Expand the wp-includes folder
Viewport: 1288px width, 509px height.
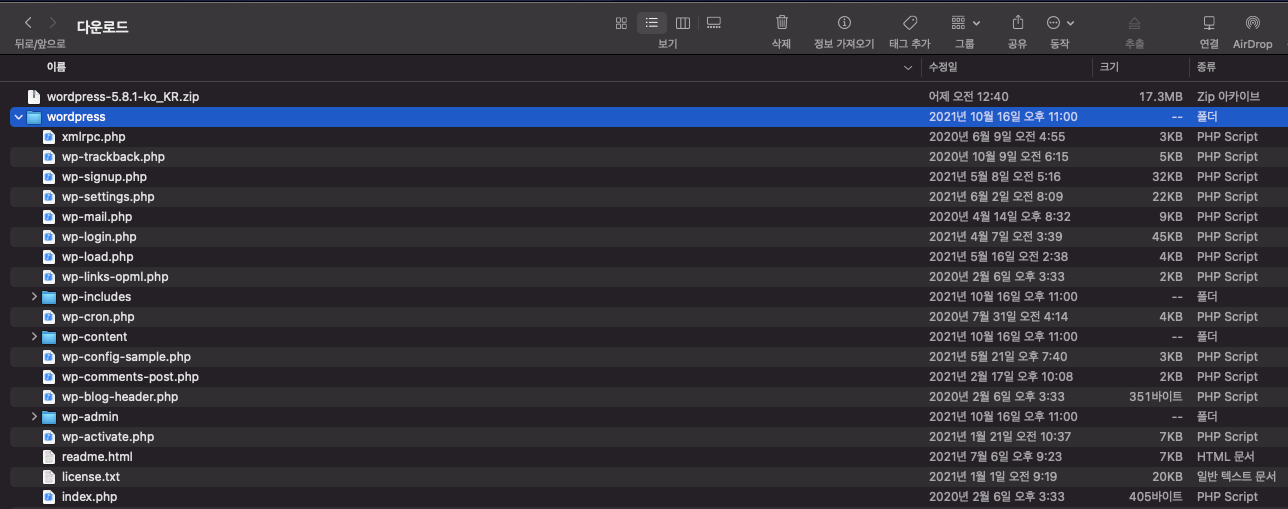[x=34, y=297]
